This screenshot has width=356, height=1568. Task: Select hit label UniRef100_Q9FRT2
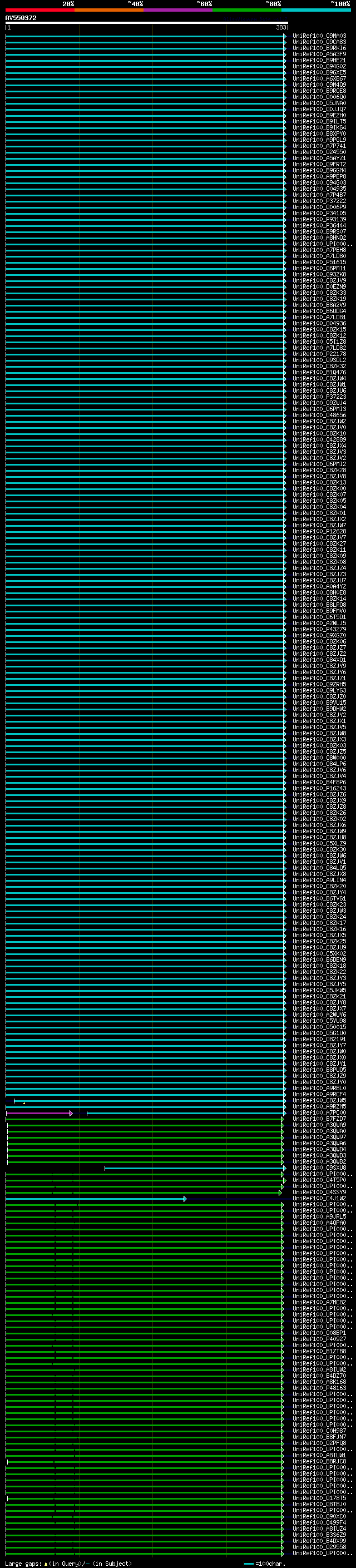point(319,164)
